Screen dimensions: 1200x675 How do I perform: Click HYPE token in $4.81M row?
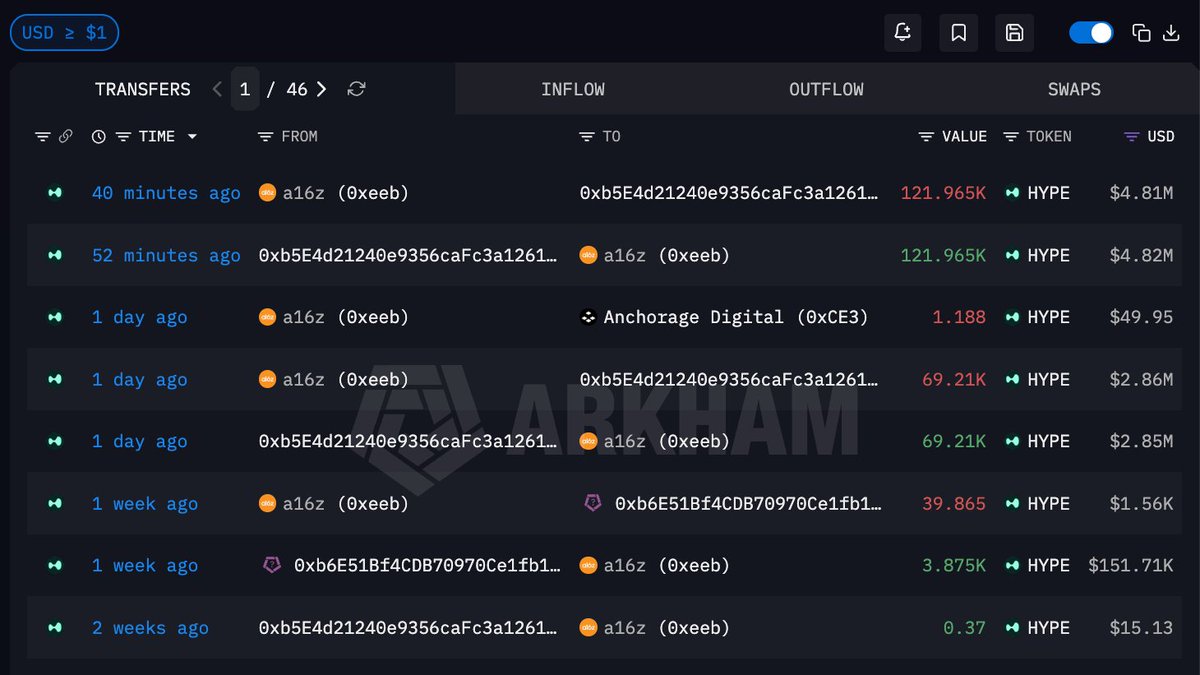coord(1048,193)
